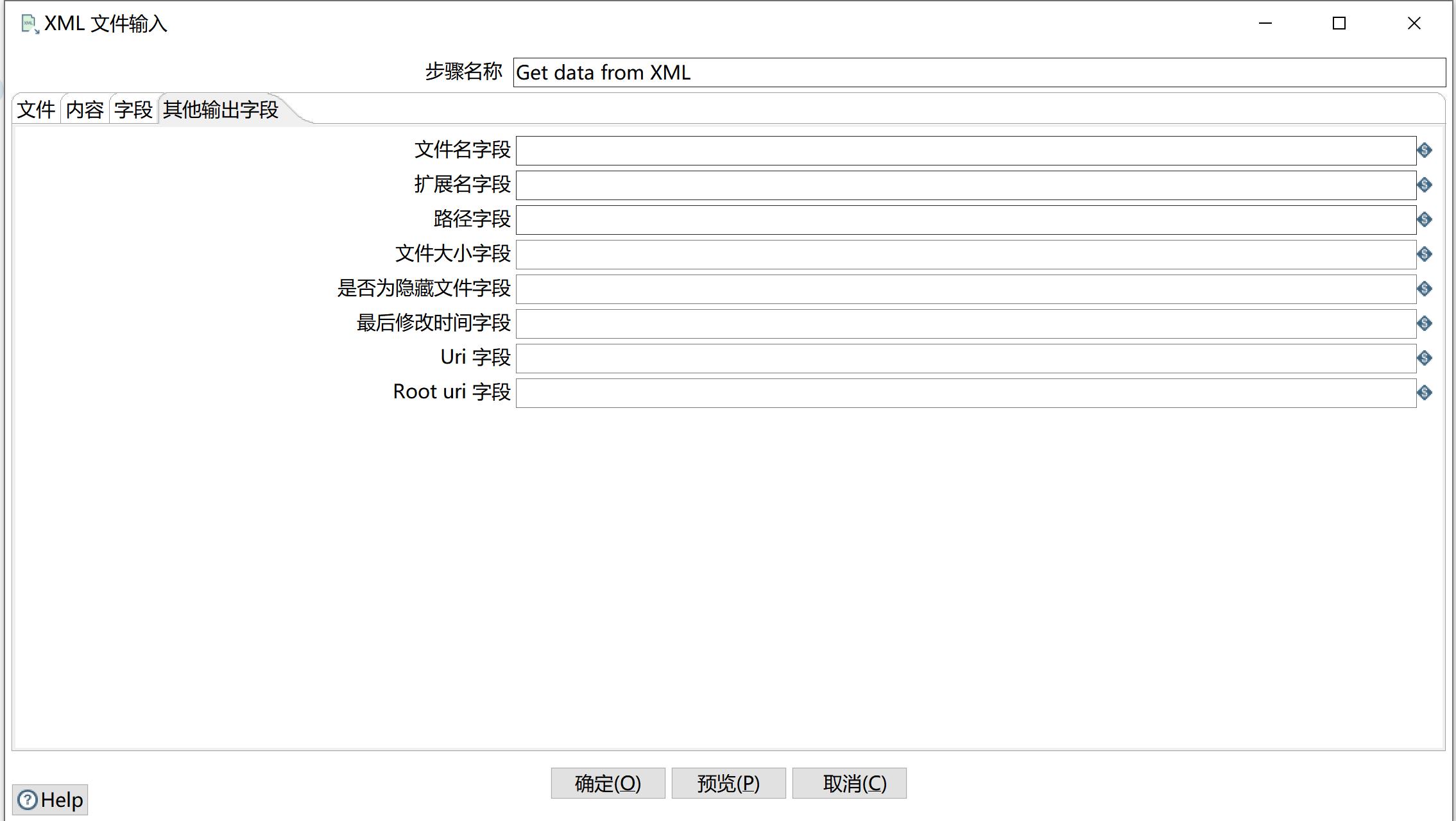Image resolution: width=1456 pixels, height=821 pixels.
Task: Open Help documentation
Action: coord(50,799)
